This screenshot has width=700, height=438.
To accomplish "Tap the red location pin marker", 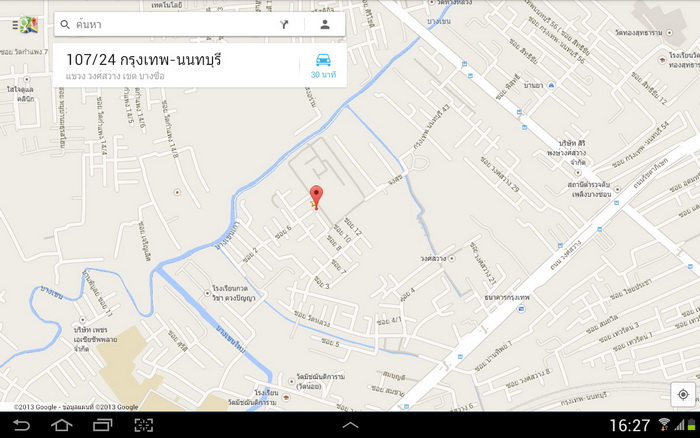I will coord(316,197).
